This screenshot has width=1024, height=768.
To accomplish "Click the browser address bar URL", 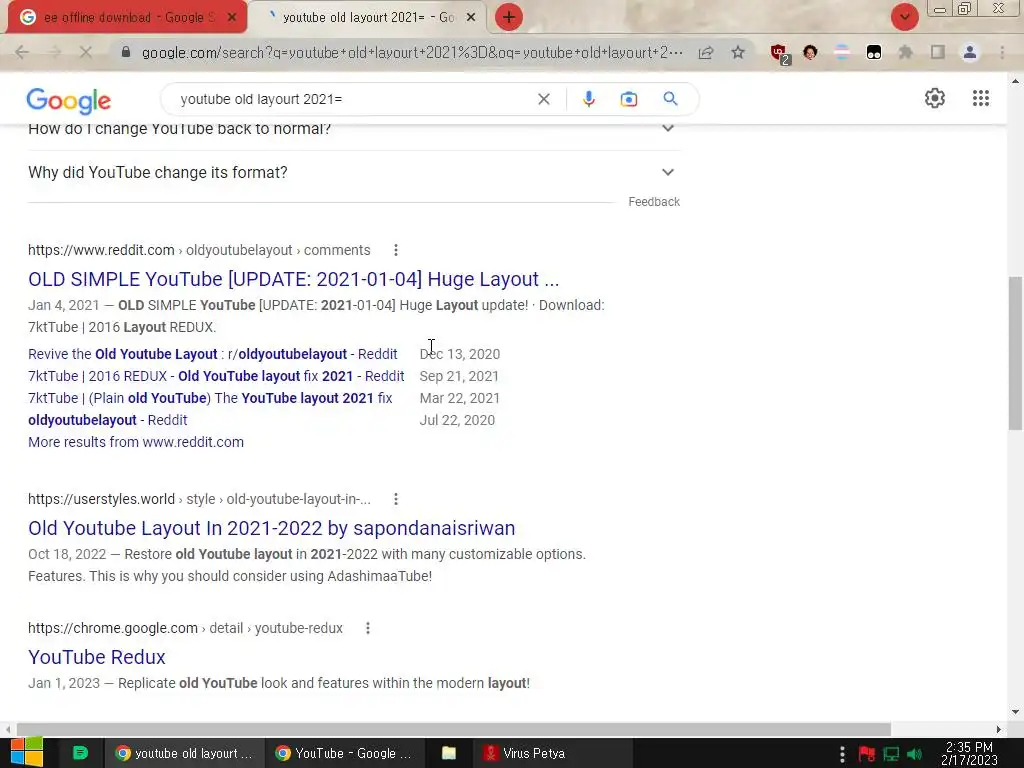I will tap(412, 52).
